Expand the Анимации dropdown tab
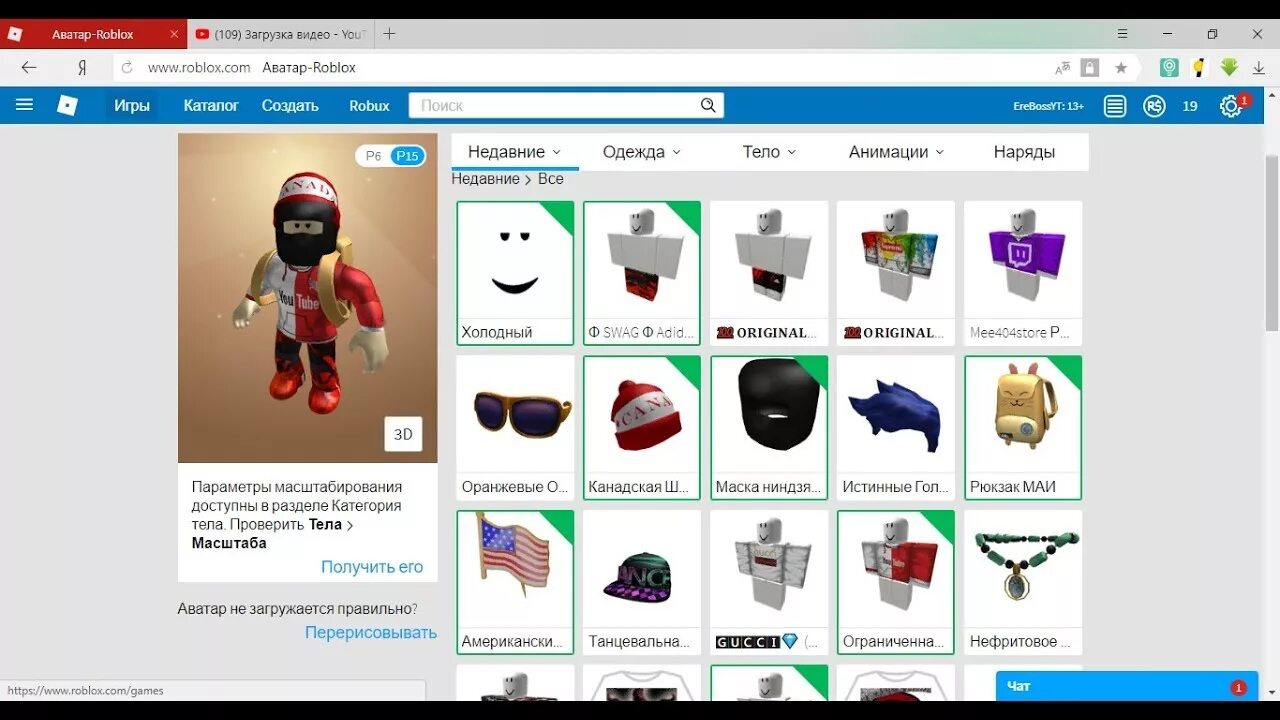This screenshot has height=720, width=1280. tap(896, 152)
